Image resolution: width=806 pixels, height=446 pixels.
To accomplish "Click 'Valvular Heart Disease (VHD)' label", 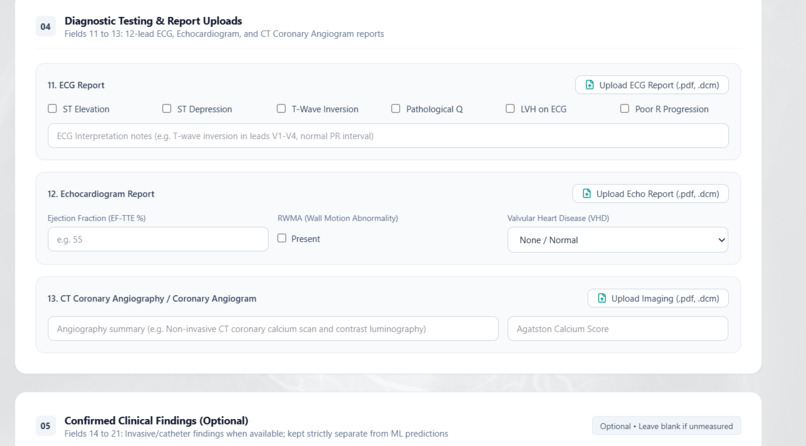I will click(558, 218).
